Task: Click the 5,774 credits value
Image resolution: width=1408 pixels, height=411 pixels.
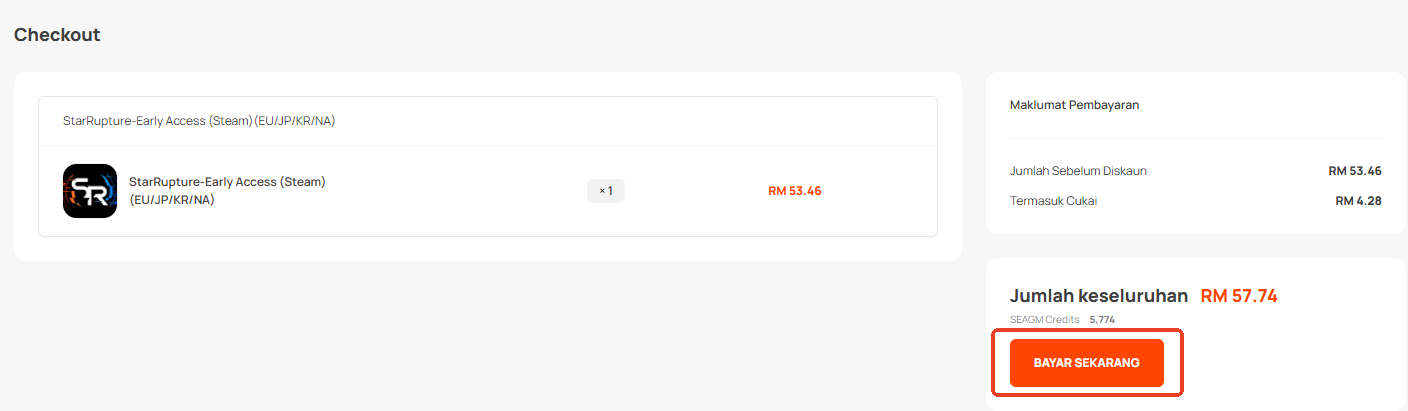Action: (1101, 320)
